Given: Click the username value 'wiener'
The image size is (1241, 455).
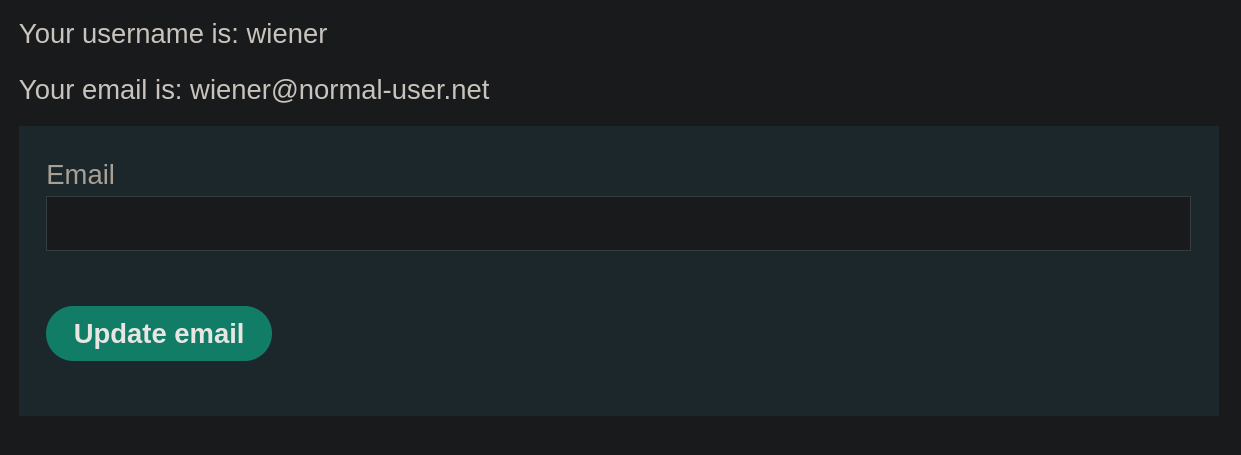Looking at the screenshot, I should [x=287, y=34].
